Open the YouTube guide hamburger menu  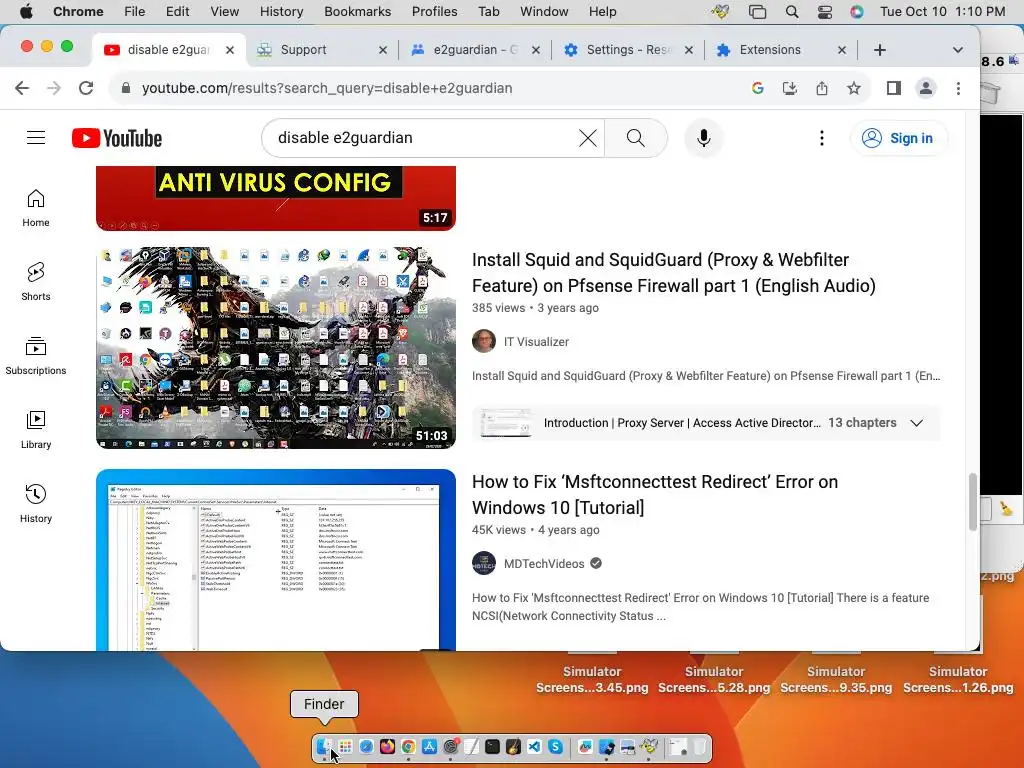pos(36,138)
